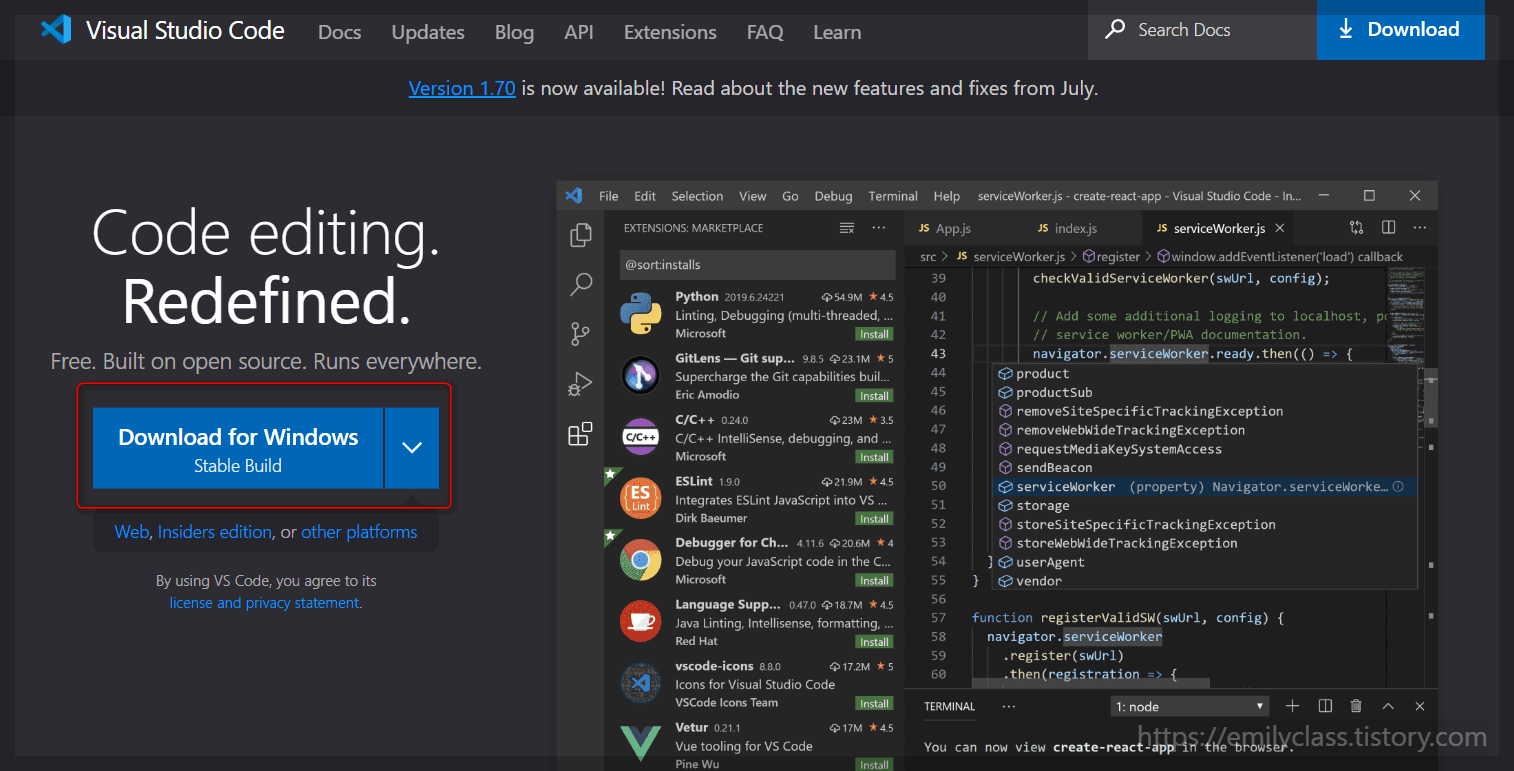Expand the download options chevron next to Download for Windows
1514x771 pixels.
pyautogui.click(x=412, y=448)
